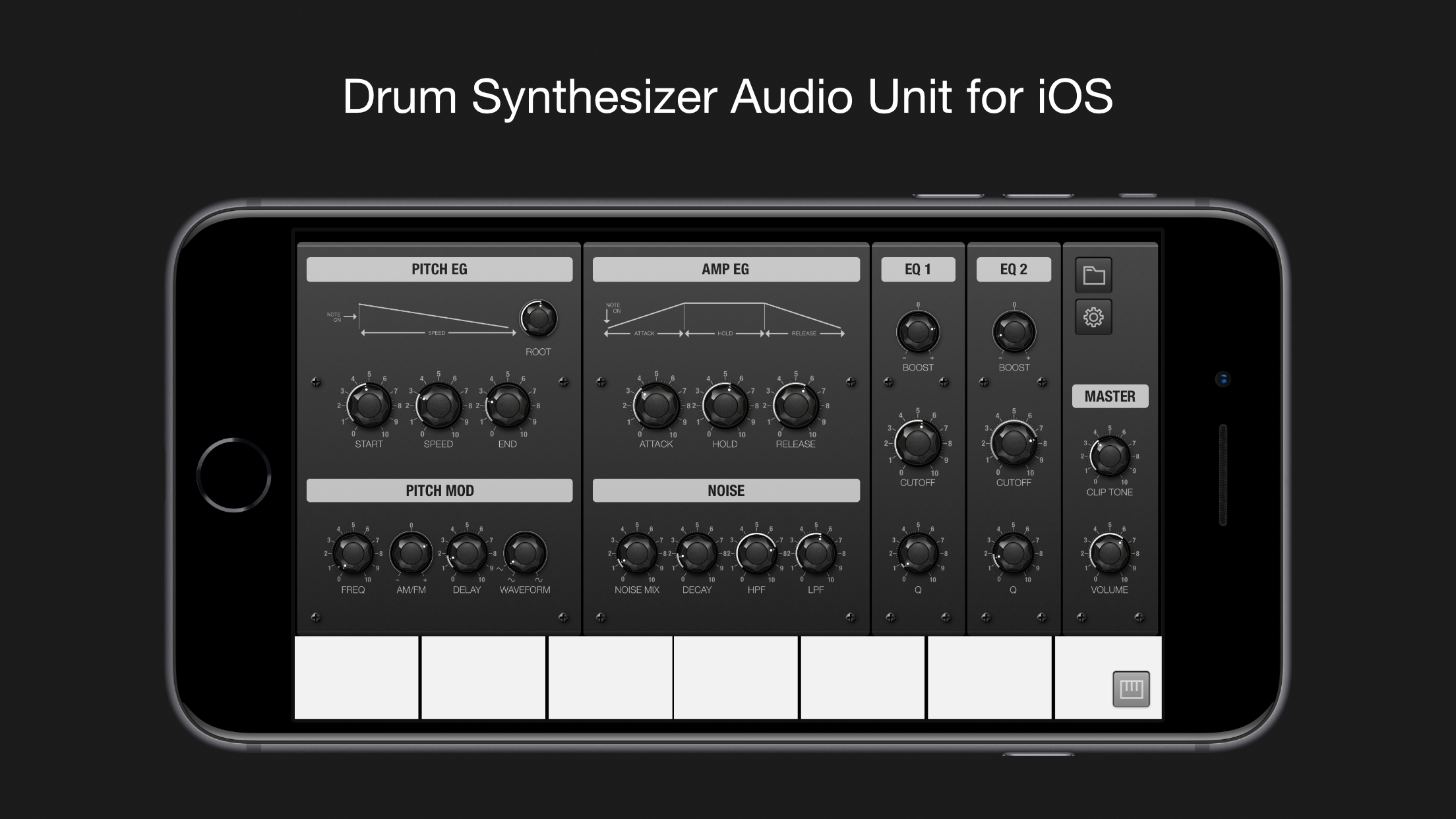Click the PITCH EG Root knob

click(x=538, y=319)
